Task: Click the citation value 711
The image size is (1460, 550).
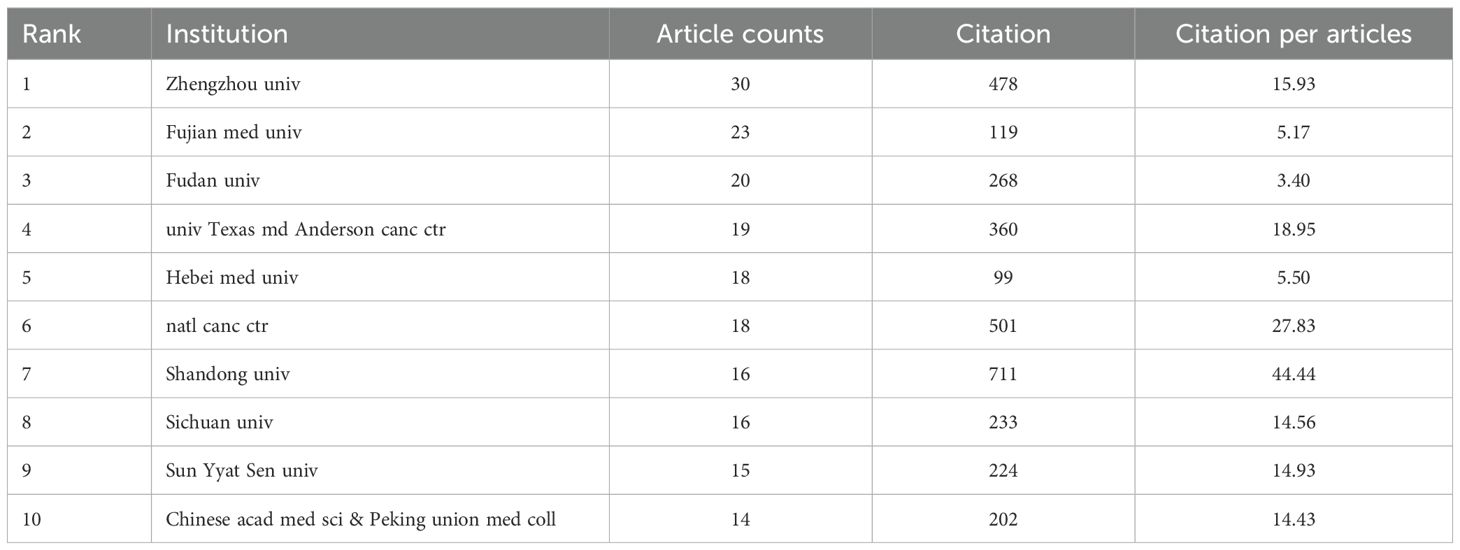Action: pos(1003,374)
